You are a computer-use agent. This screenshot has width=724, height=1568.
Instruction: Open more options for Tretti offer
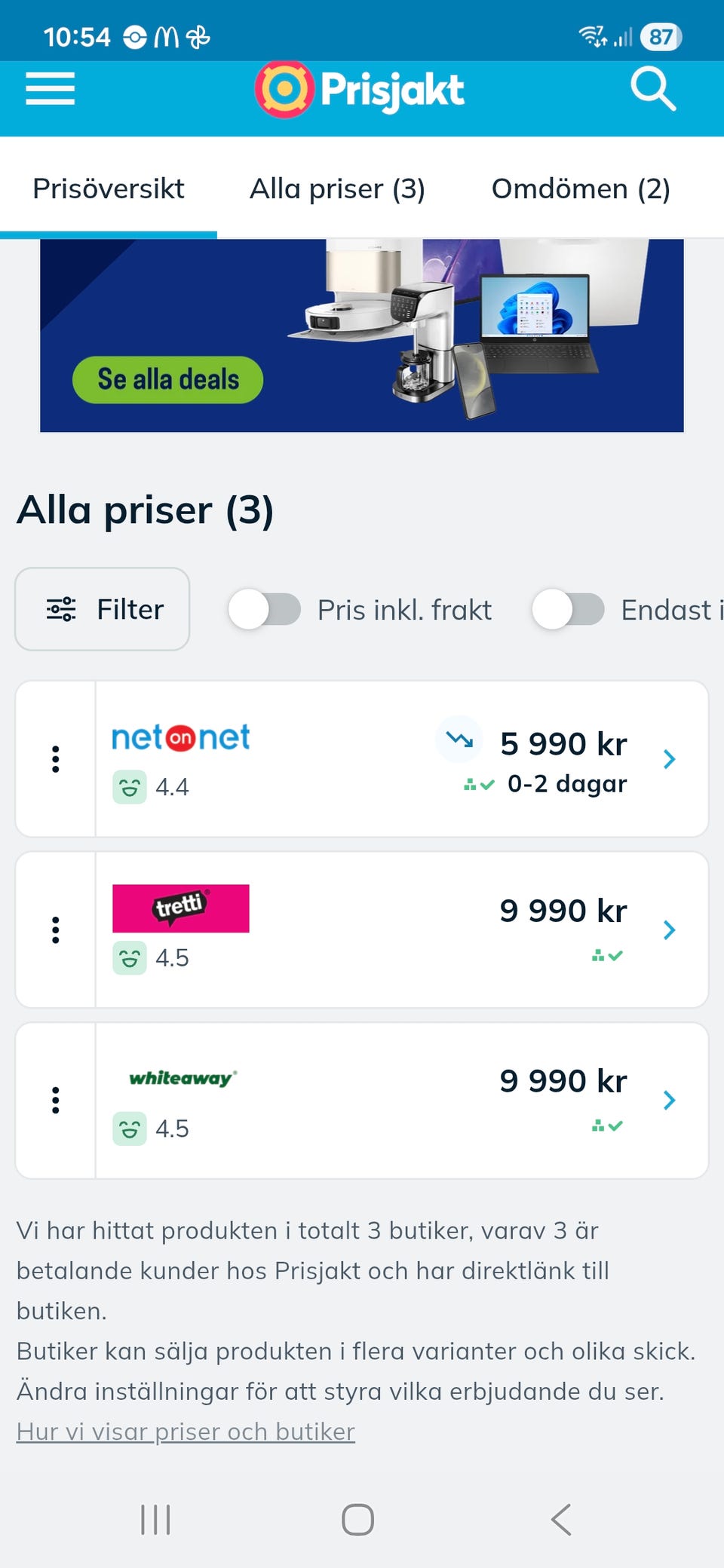point(55,930)
